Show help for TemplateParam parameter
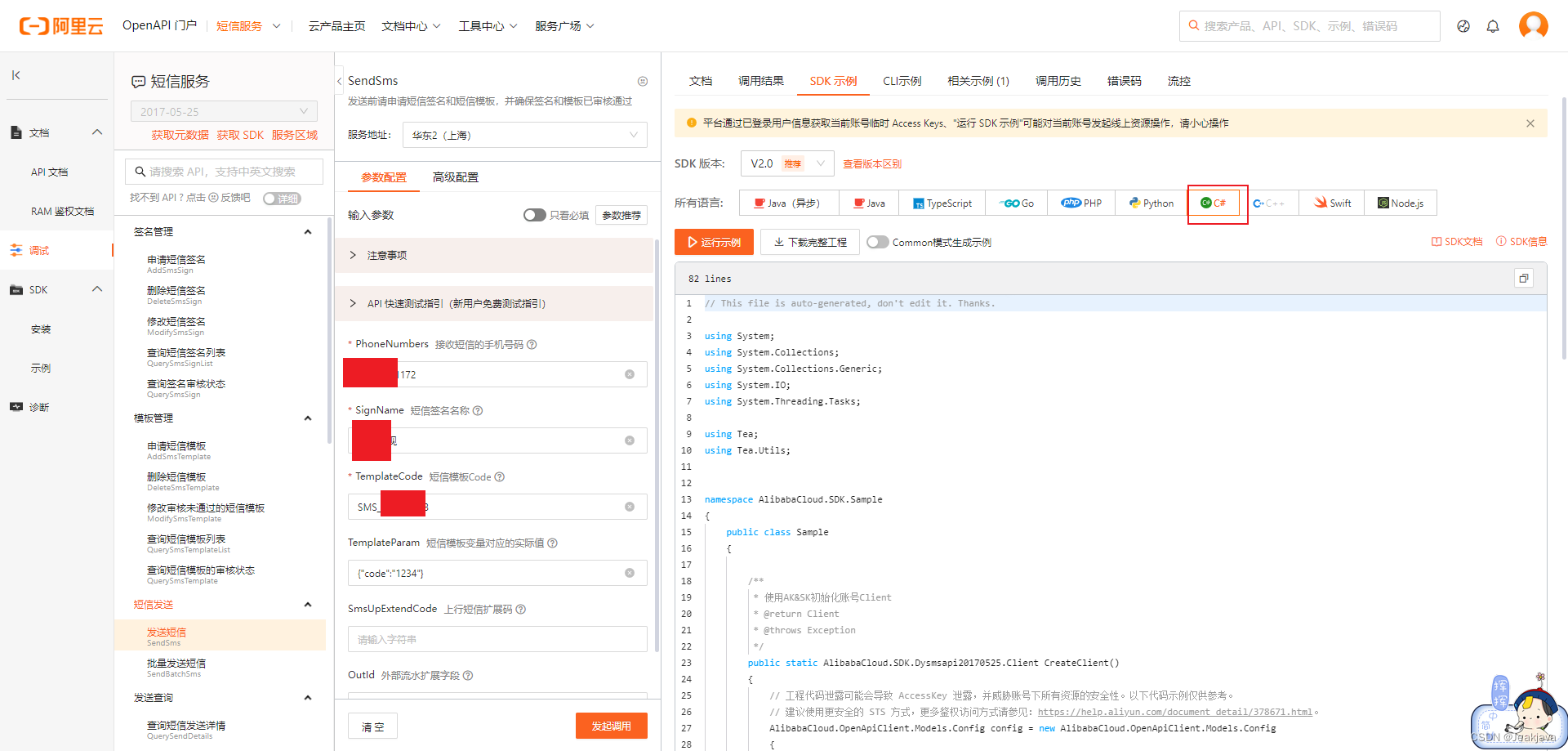Screen dimensions: 1568x751 pyautogui.click(x=553, y=543)
